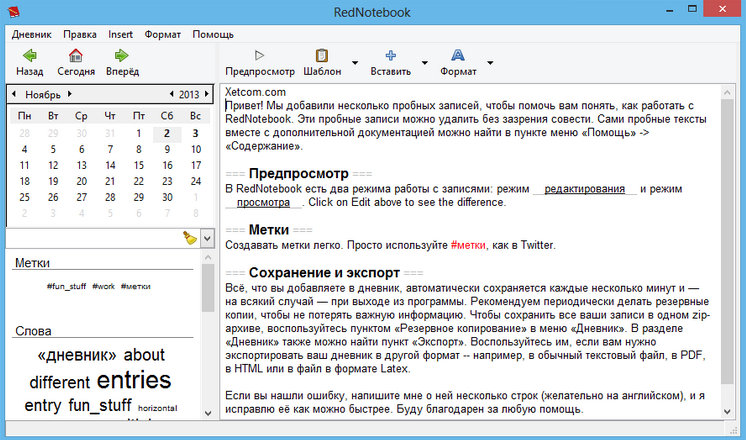
Task: Click the underlined просмотра text
Action: (263, 202)
